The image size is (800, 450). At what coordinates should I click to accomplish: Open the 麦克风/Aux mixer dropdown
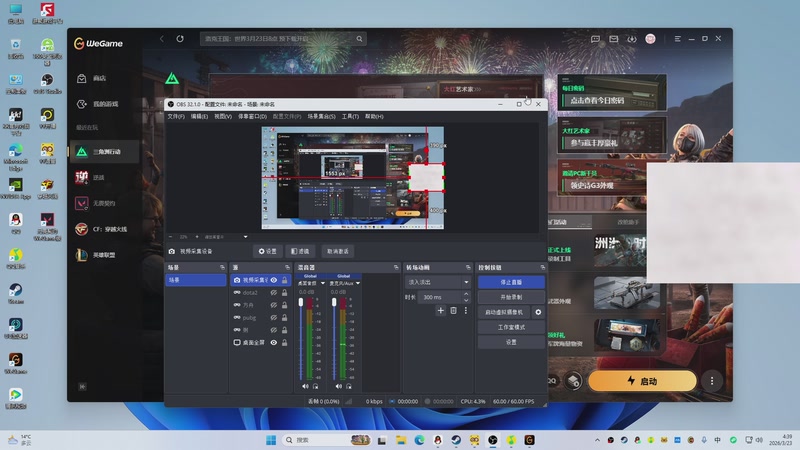[358, 283]
